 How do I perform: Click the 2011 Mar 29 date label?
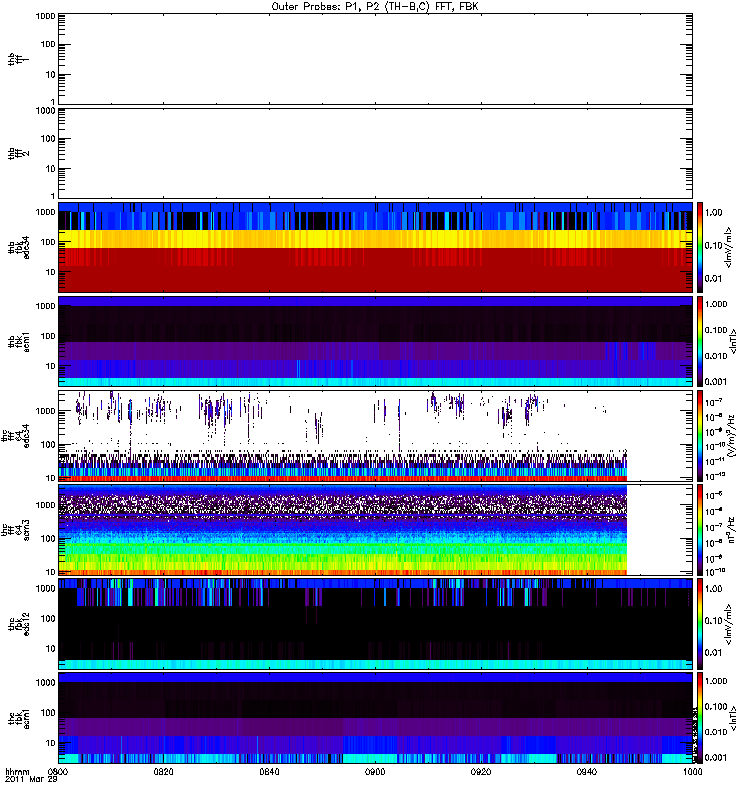click(x=31, y=780)
